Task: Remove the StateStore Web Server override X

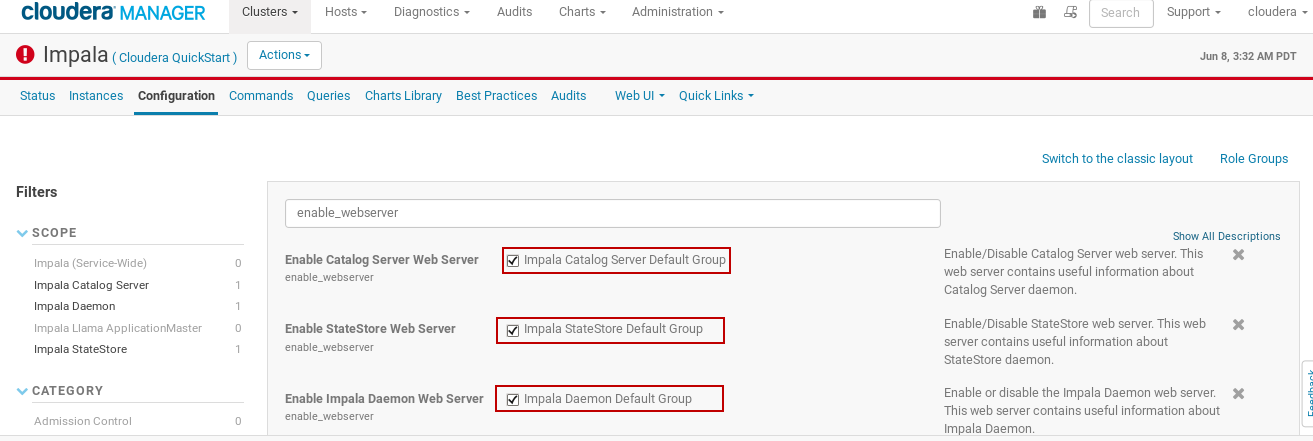Action: 1238,325
